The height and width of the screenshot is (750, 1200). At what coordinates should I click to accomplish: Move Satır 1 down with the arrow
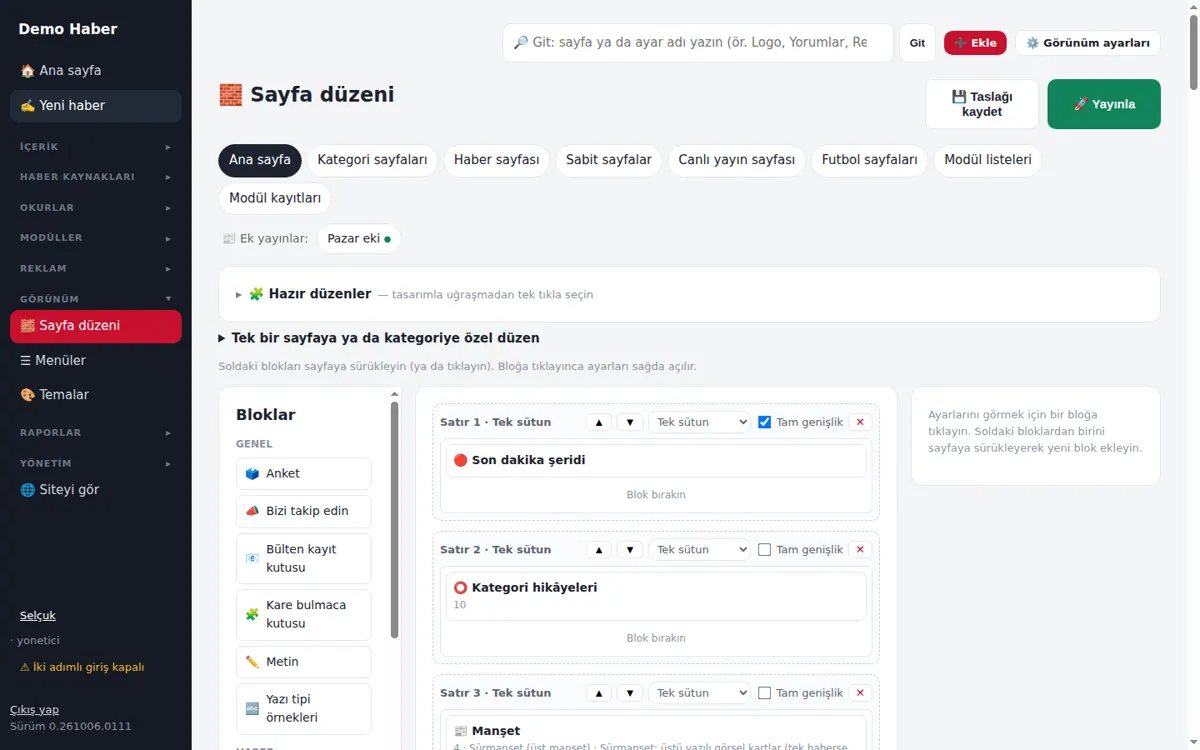coord(630,422)
